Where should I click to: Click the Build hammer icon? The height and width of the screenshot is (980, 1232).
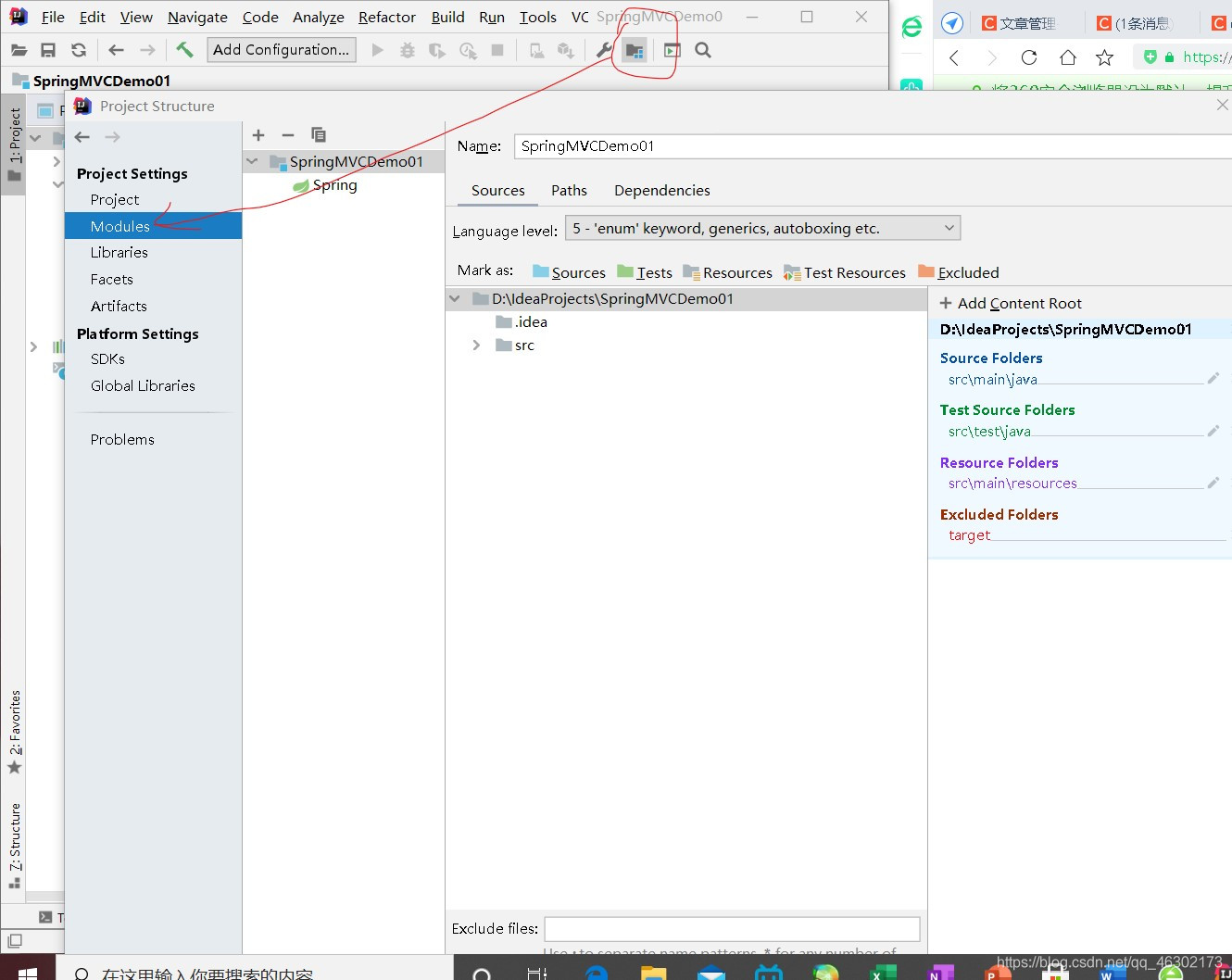[x=184, y=50]
